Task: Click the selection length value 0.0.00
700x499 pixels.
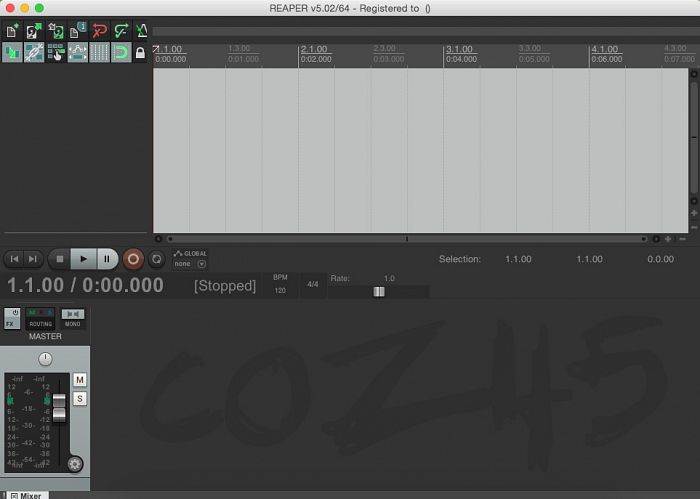Action: (661, 259)
